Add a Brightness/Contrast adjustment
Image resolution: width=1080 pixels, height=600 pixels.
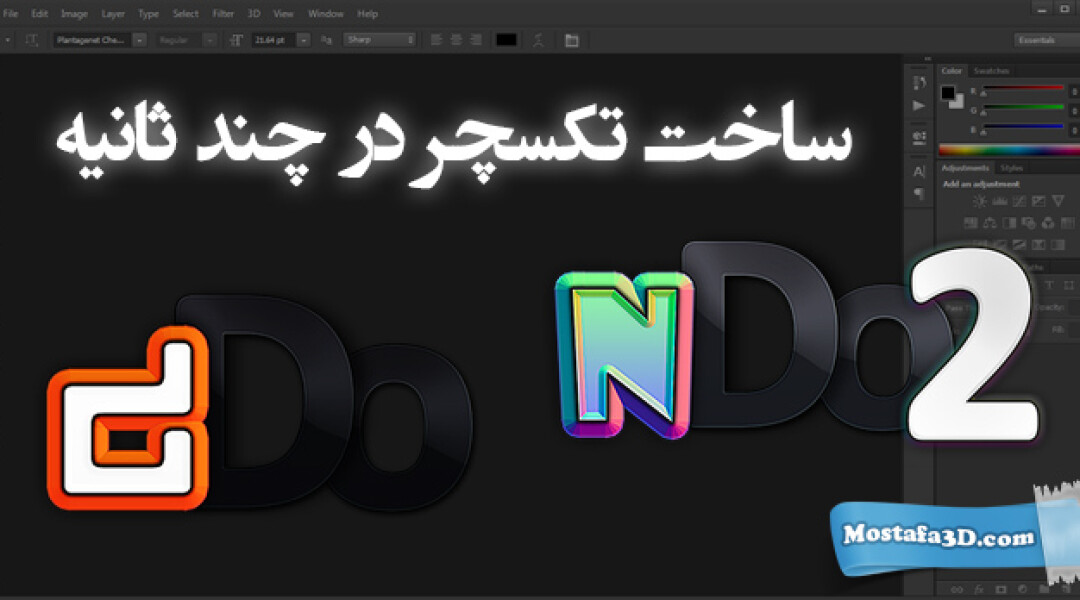[980, 202]
